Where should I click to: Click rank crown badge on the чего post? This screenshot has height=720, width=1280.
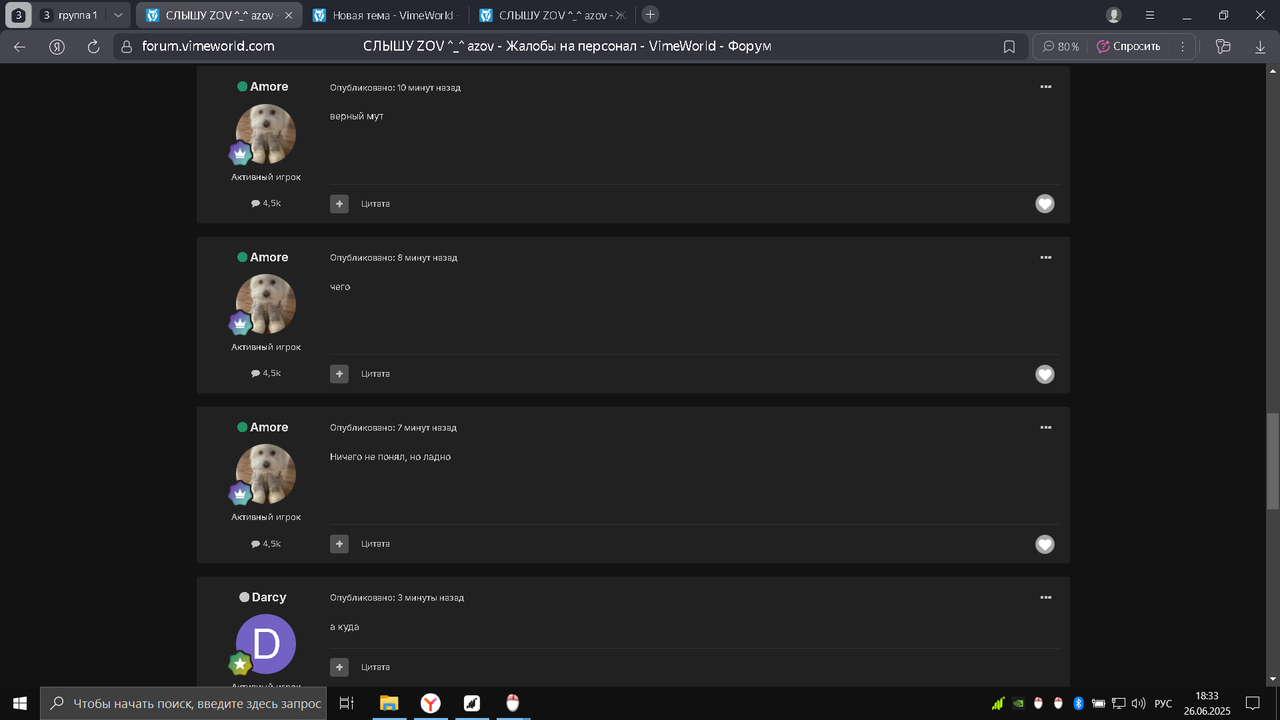[x=239, y=323]
